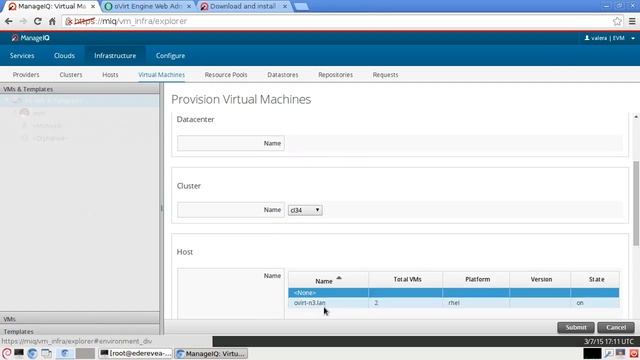Click the red icon in the system tray corner
The width and height of the screenshot is (640, 360).
(634, 353)
